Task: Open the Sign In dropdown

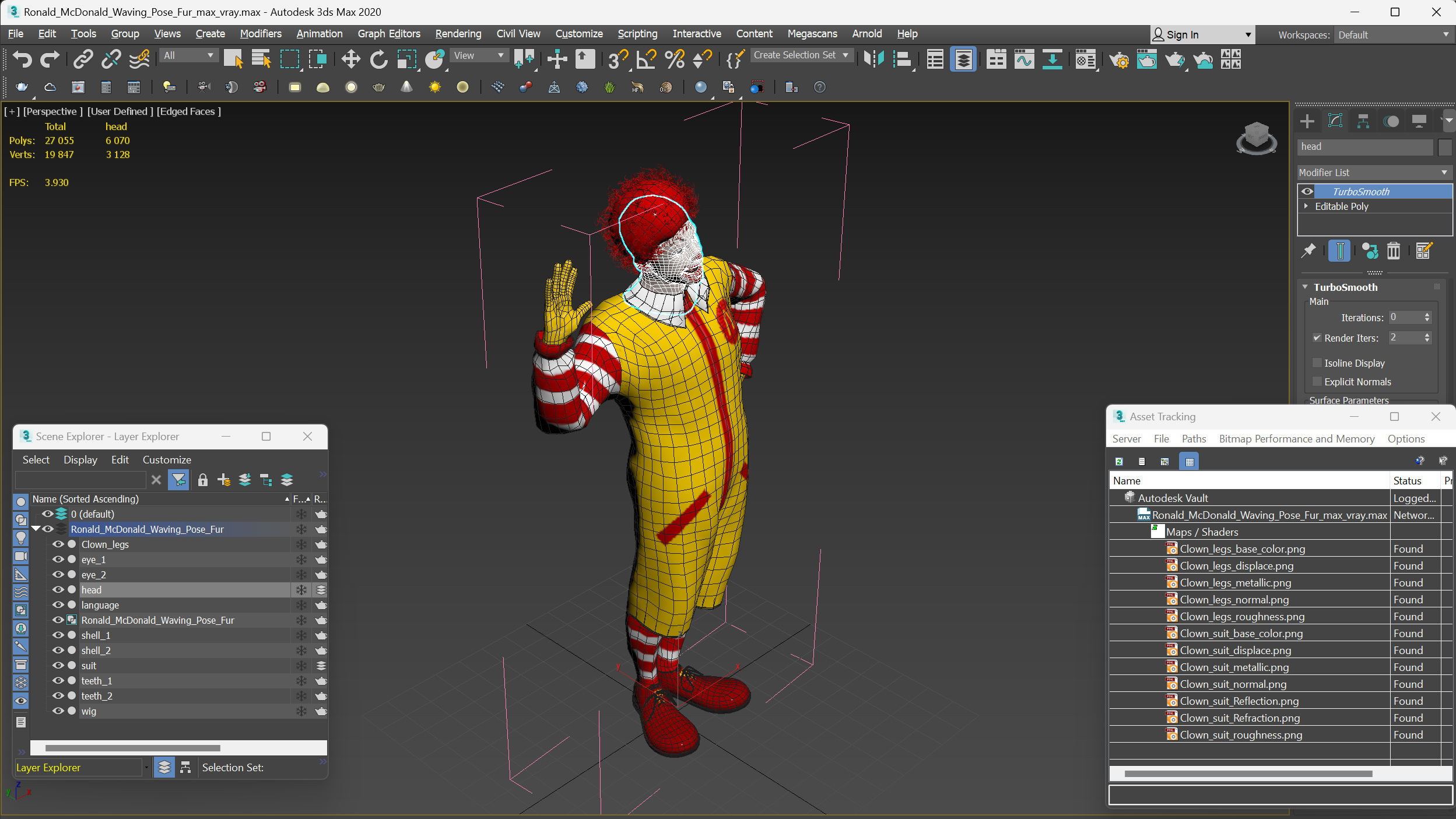Action: click(x=1201, y=35)
